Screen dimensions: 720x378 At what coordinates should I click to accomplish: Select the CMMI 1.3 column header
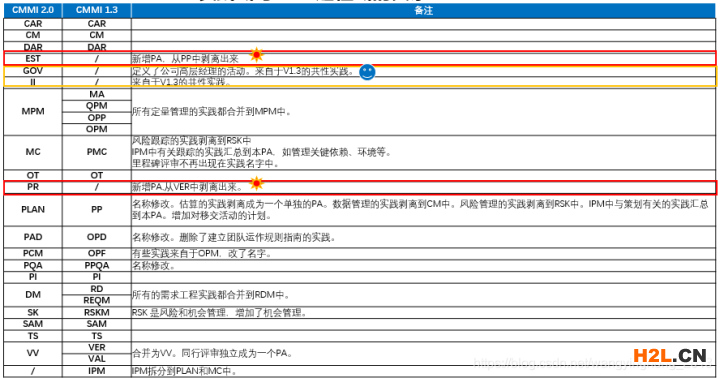tap(97, 10)
